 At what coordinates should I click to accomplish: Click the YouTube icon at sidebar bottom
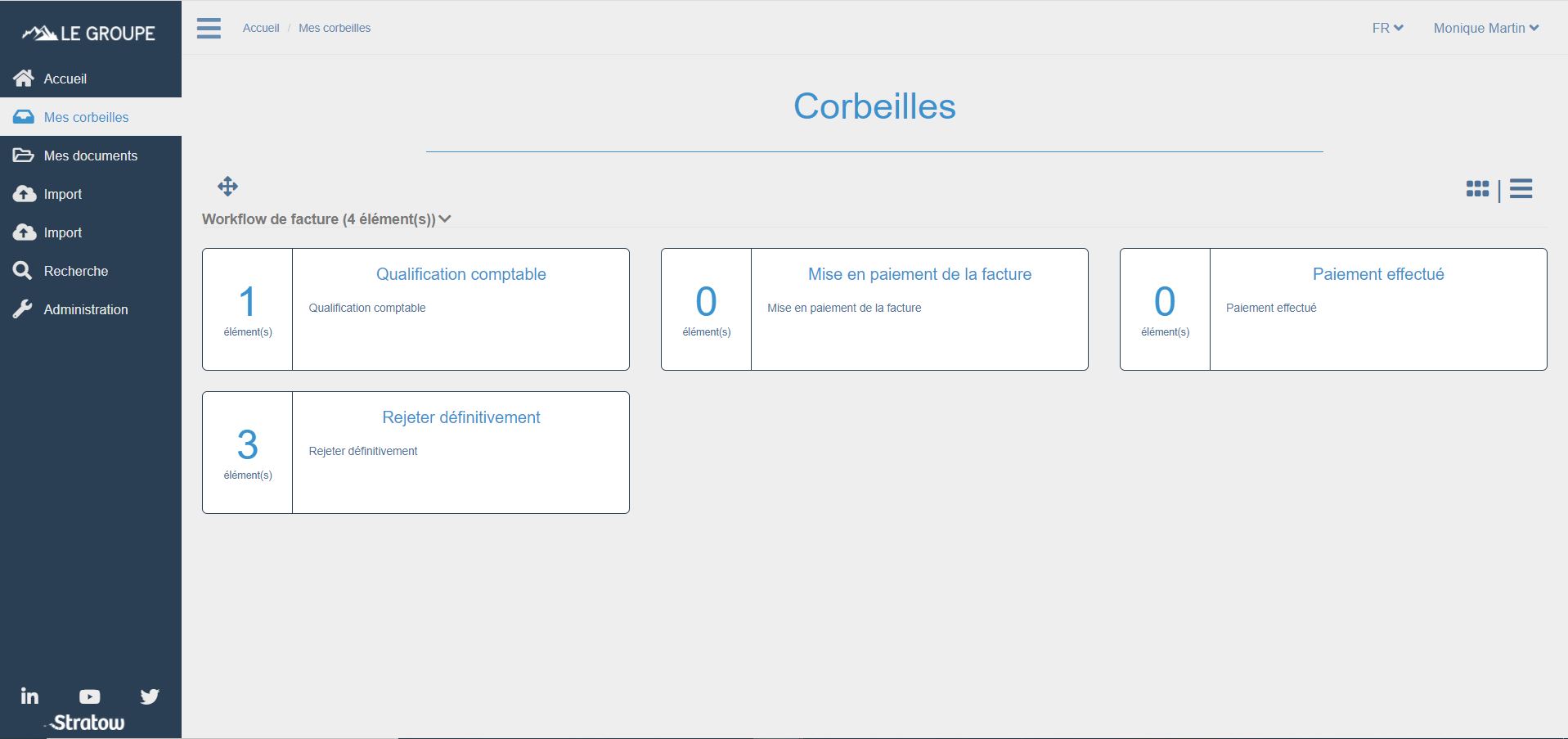point(89,696)
